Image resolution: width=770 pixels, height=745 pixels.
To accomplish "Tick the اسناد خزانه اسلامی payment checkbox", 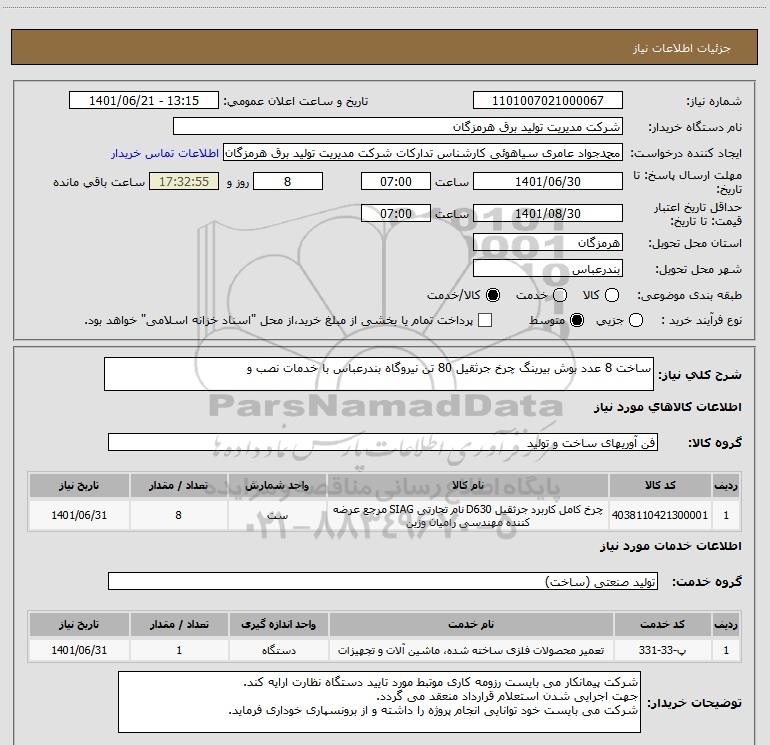I will tap(485, 320).
